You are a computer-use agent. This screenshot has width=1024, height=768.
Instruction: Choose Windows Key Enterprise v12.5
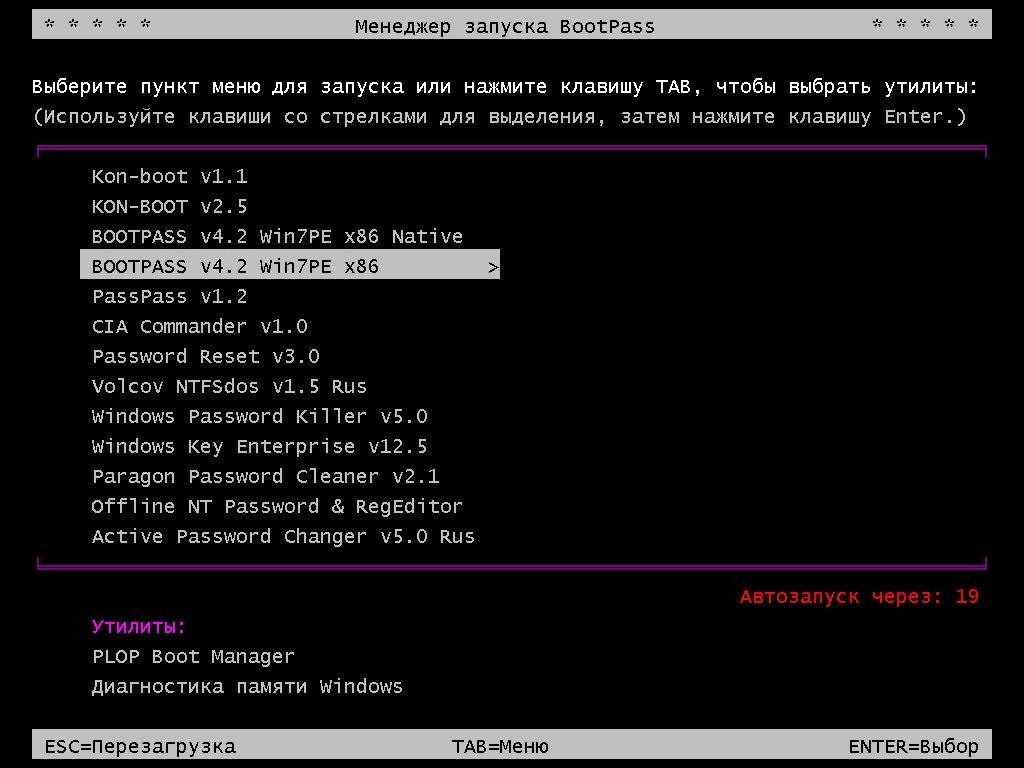coord(259,447)
